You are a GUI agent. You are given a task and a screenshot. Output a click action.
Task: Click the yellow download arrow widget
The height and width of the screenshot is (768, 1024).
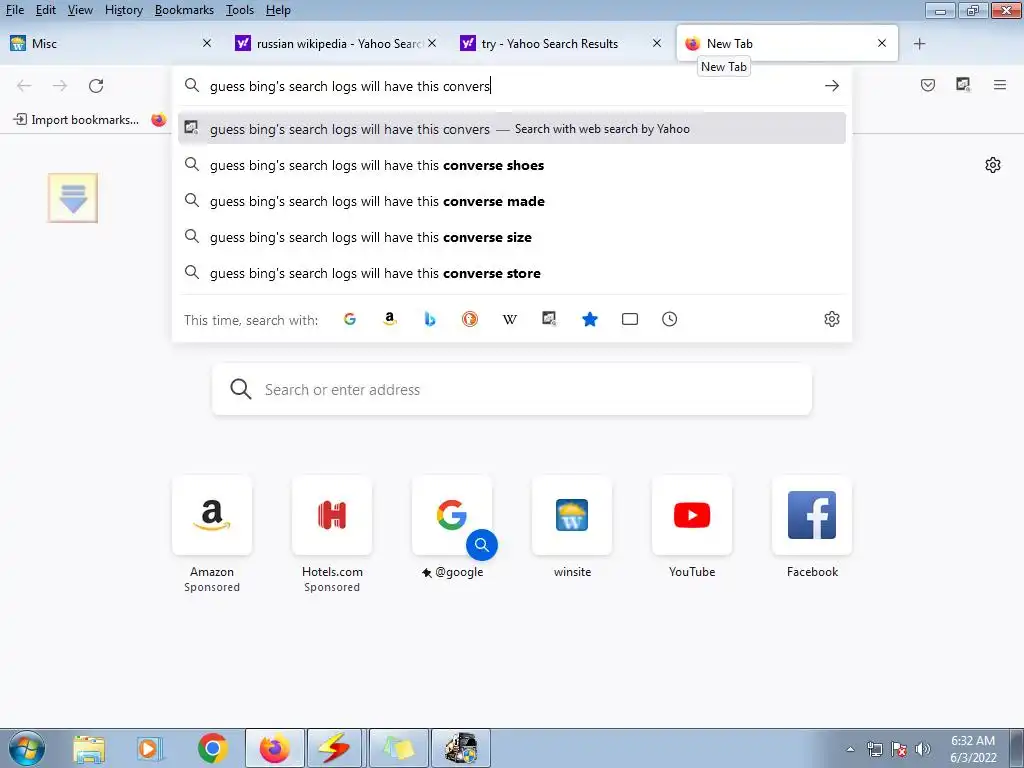click(72, 198)
